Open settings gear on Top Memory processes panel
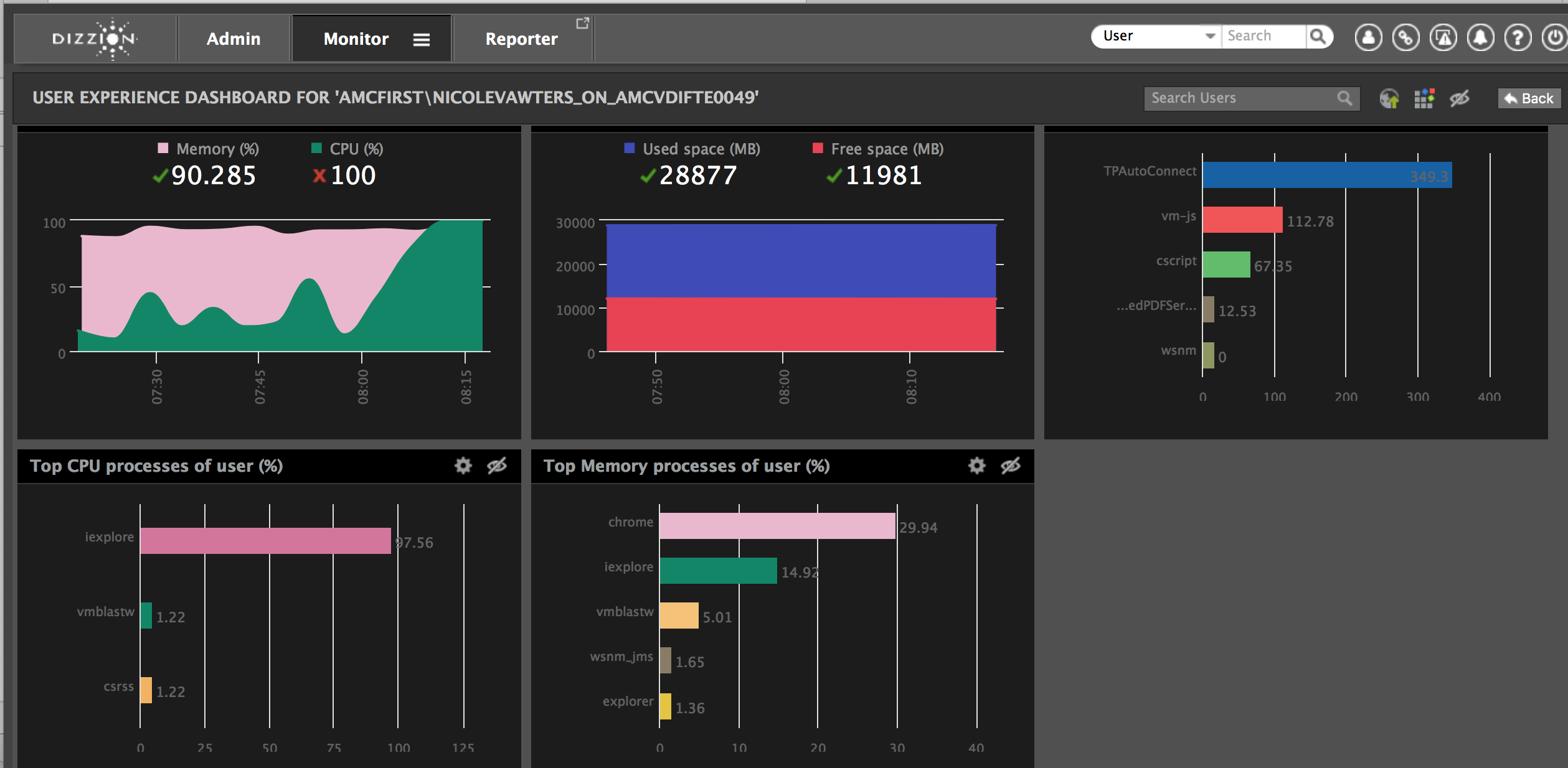The width and height of the screenshot is (1568, 768). point(976,466)
